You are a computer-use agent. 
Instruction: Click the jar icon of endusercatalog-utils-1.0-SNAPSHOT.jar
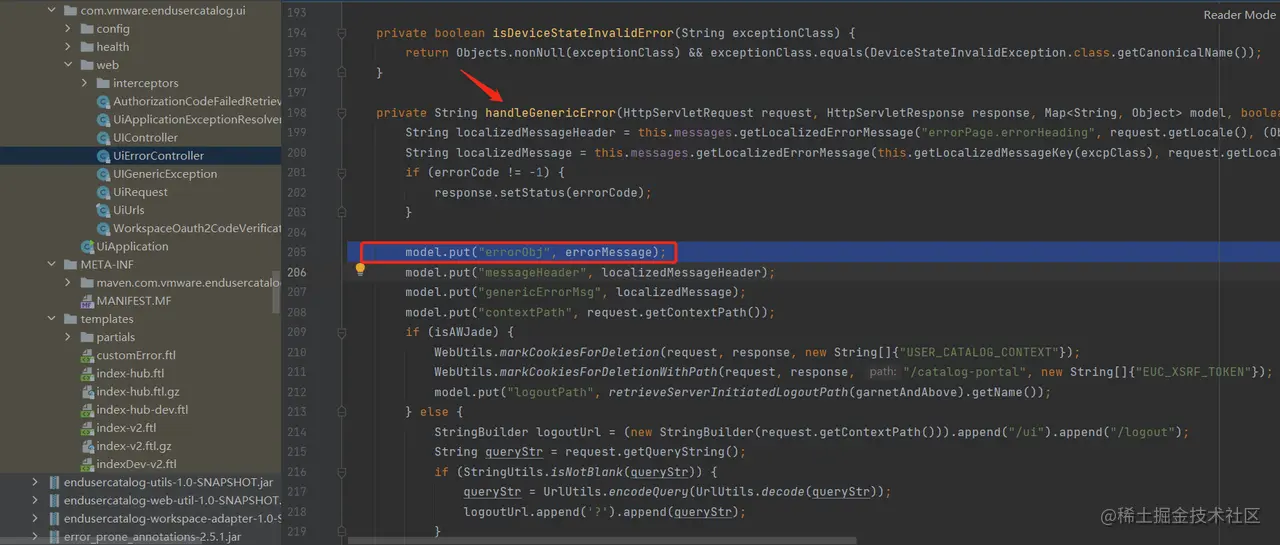(54, 482)
